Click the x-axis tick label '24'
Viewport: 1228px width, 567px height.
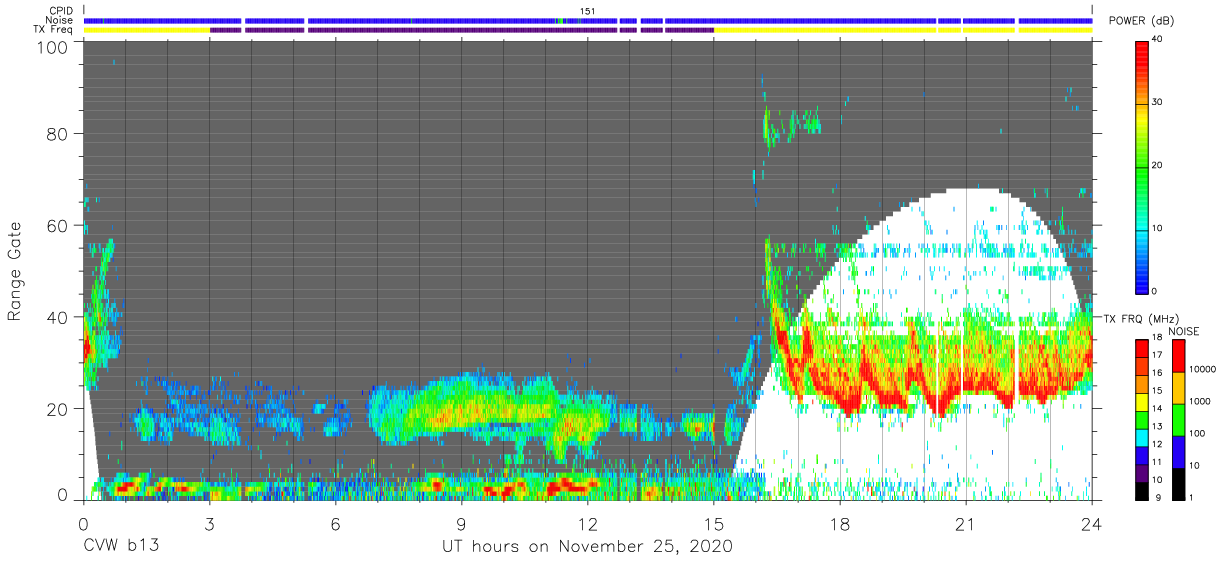(1092, 524)
